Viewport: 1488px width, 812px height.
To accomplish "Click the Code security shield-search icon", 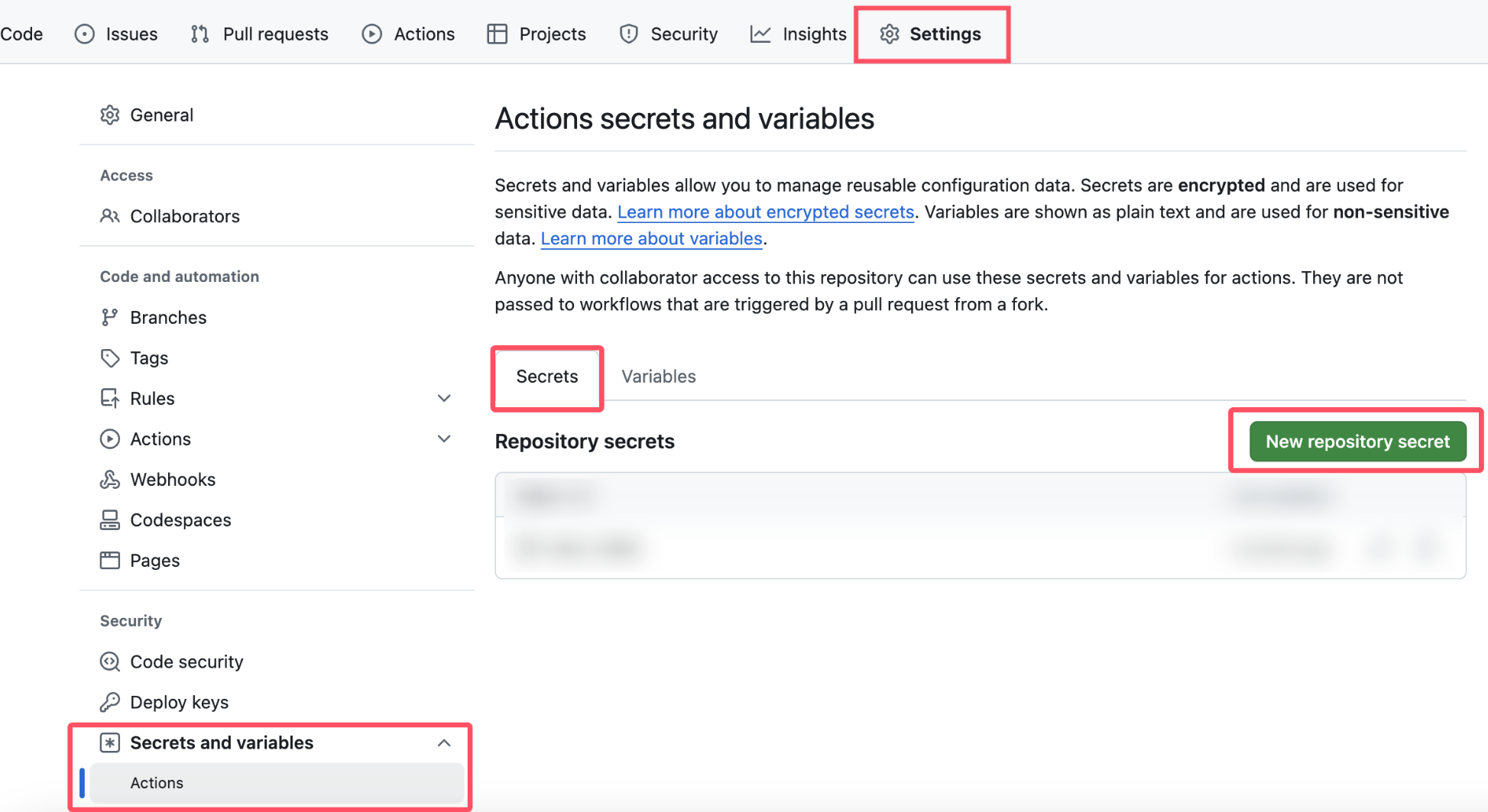I will point(110,662).
